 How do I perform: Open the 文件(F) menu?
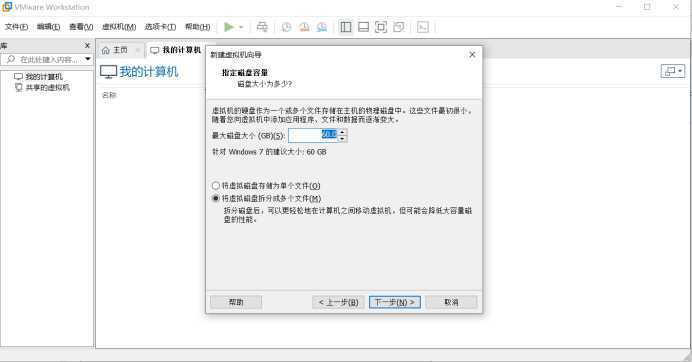16,27
